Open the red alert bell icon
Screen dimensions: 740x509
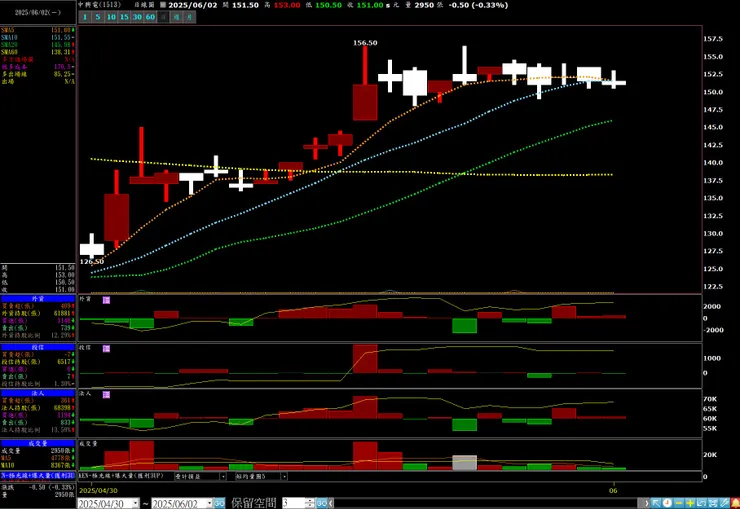735,503
